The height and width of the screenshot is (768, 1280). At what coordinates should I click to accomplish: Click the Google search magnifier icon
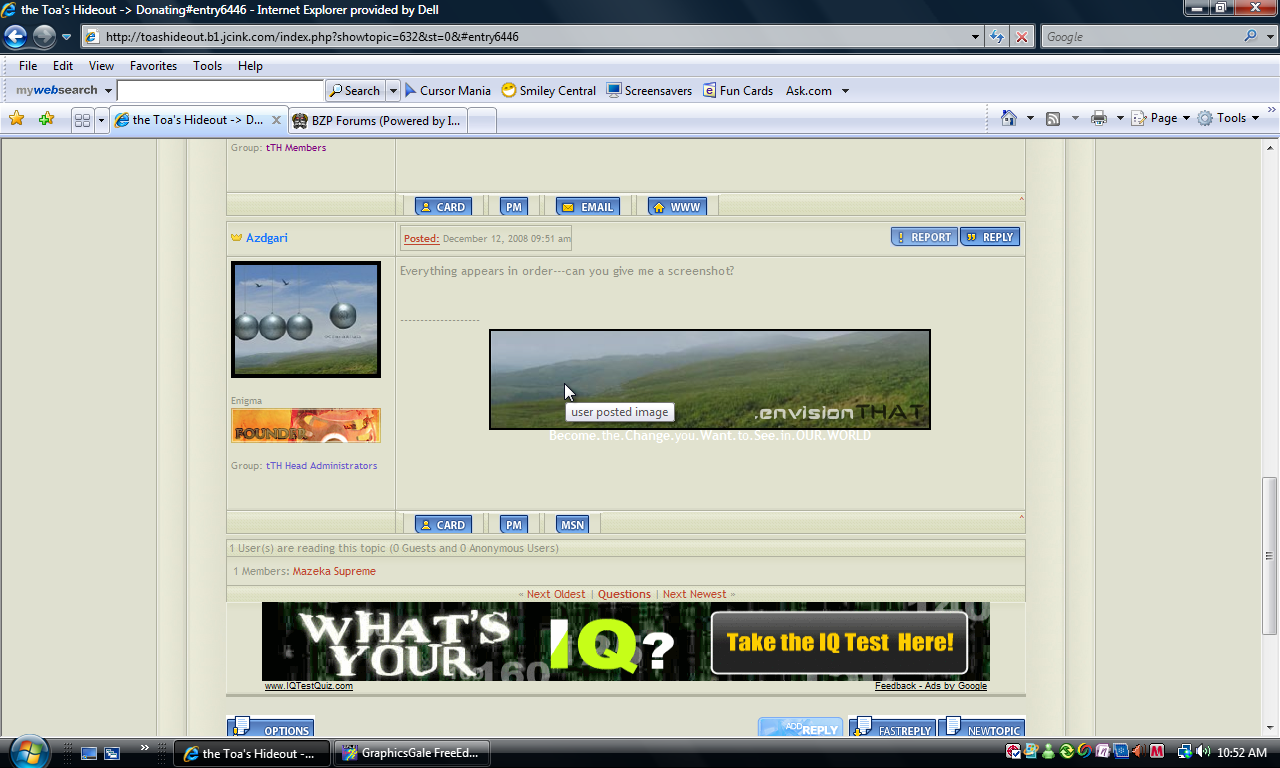tap(1250, 37)
